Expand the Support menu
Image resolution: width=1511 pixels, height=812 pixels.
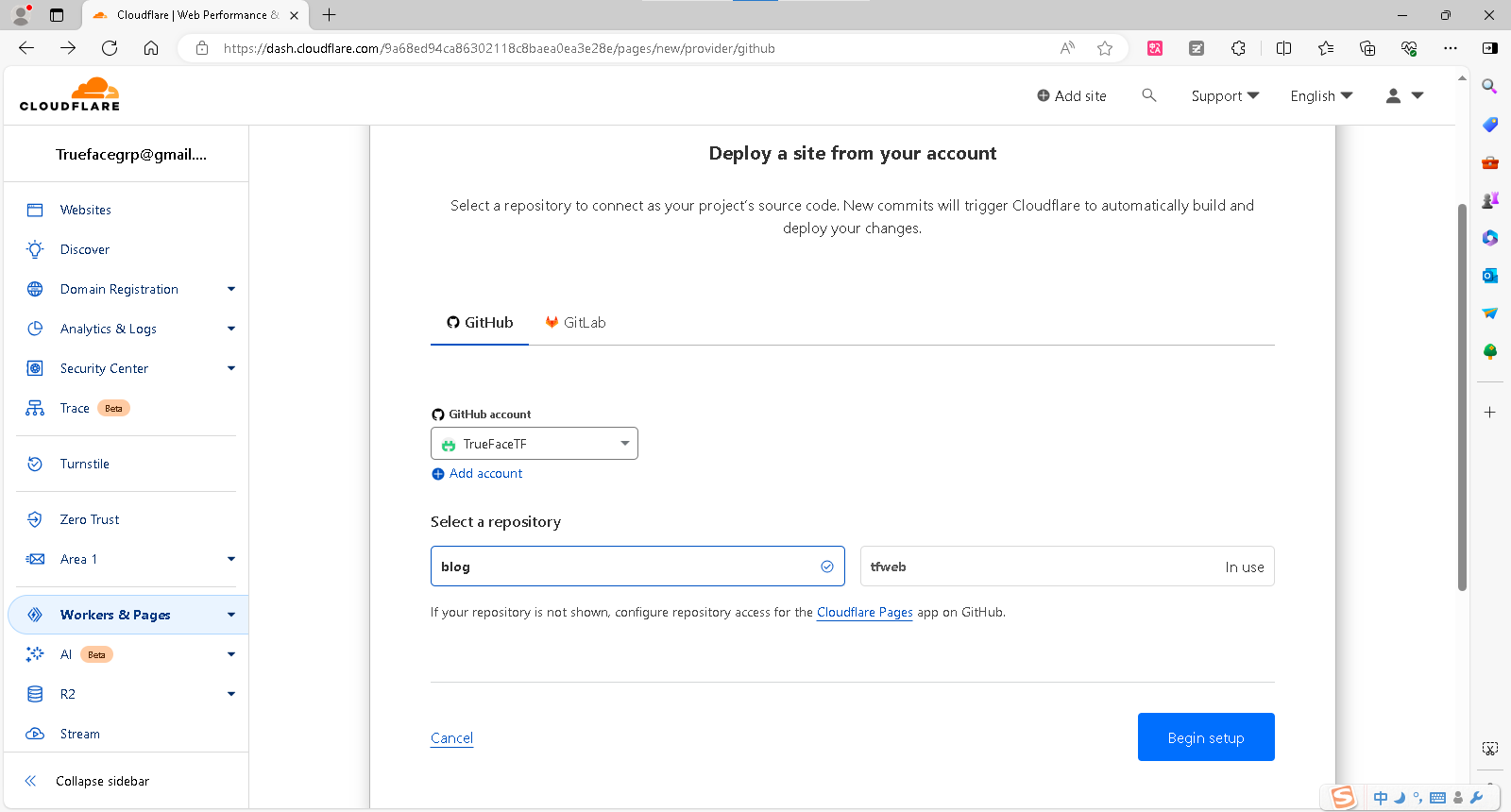tap(1224, 96)
